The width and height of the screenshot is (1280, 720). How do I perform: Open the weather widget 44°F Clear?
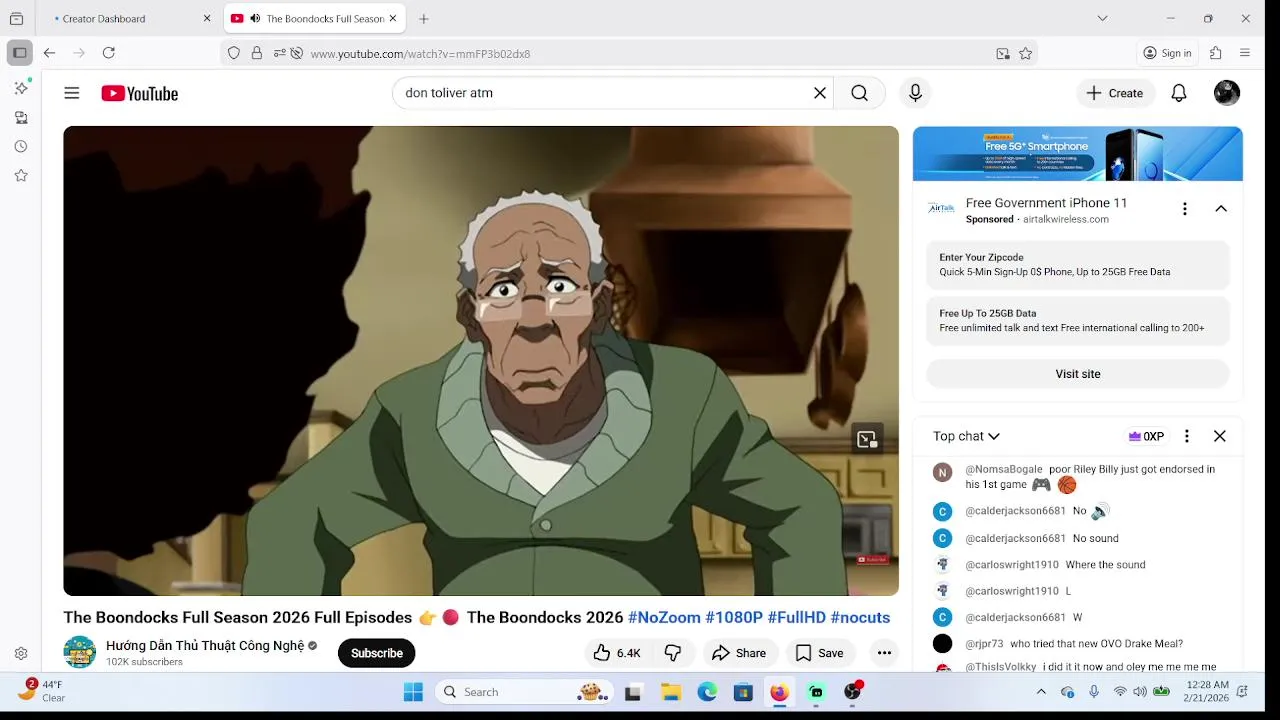click(42, 691)
